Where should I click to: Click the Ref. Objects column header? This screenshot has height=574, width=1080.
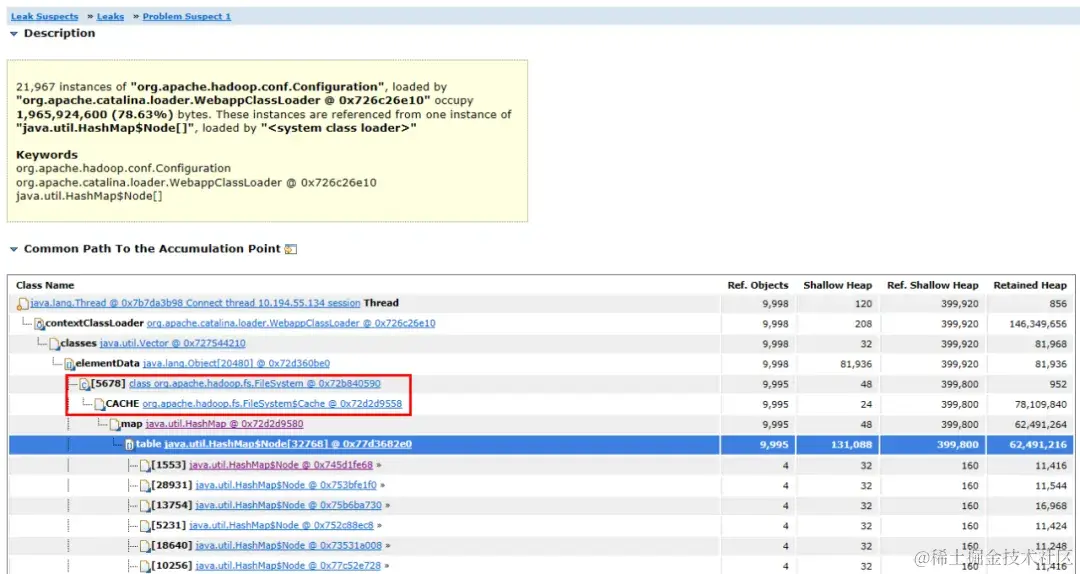point(758,285)
